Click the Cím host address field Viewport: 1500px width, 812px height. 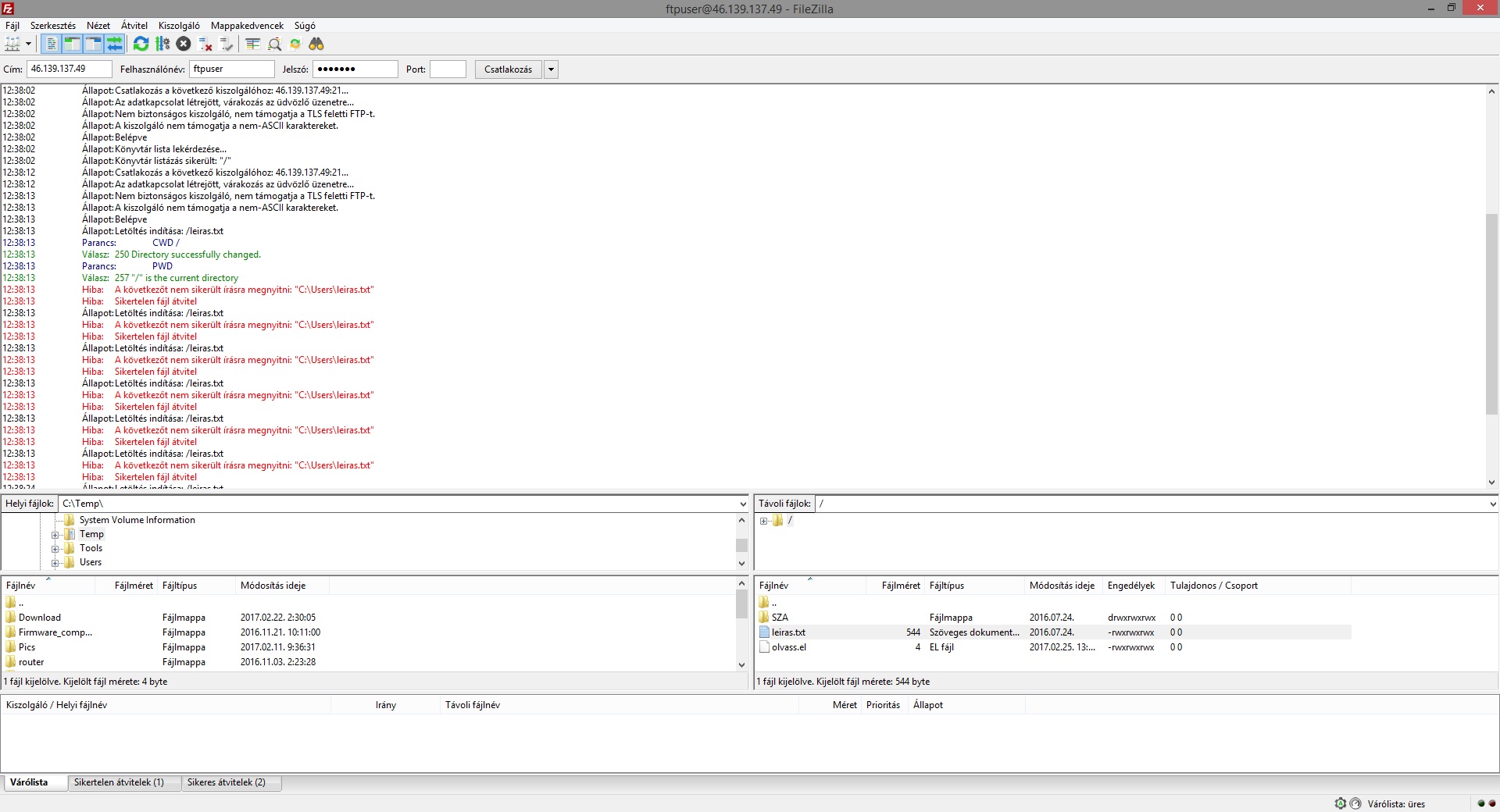click(70, 69)
